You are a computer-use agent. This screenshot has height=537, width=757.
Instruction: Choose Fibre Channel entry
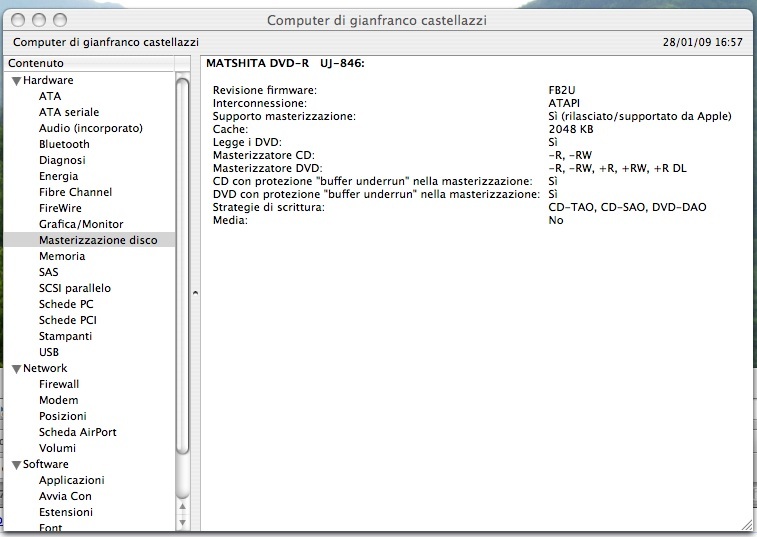point(75,192)
